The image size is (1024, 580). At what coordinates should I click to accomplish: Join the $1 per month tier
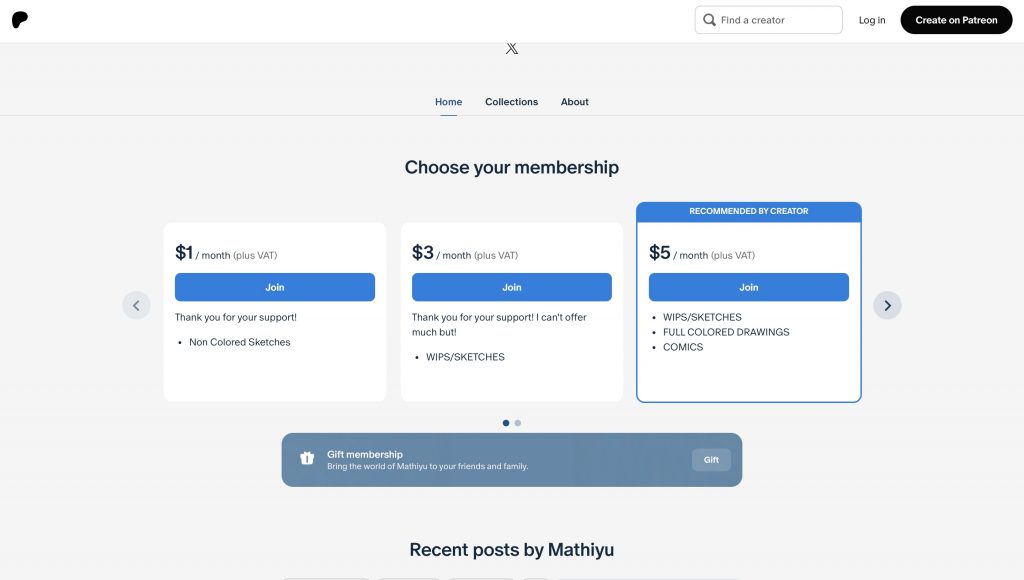tap(275, 287)
